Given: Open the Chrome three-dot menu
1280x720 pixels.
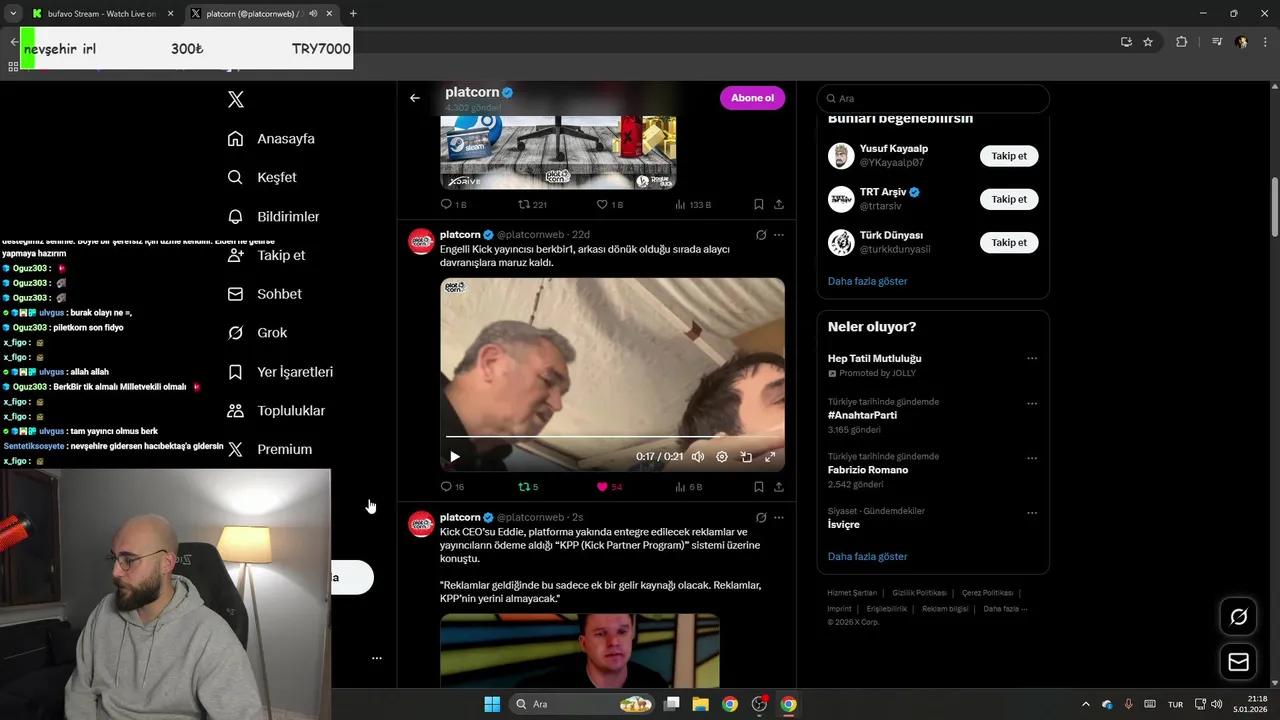Looking at the screenshot, I should 1266,42.
